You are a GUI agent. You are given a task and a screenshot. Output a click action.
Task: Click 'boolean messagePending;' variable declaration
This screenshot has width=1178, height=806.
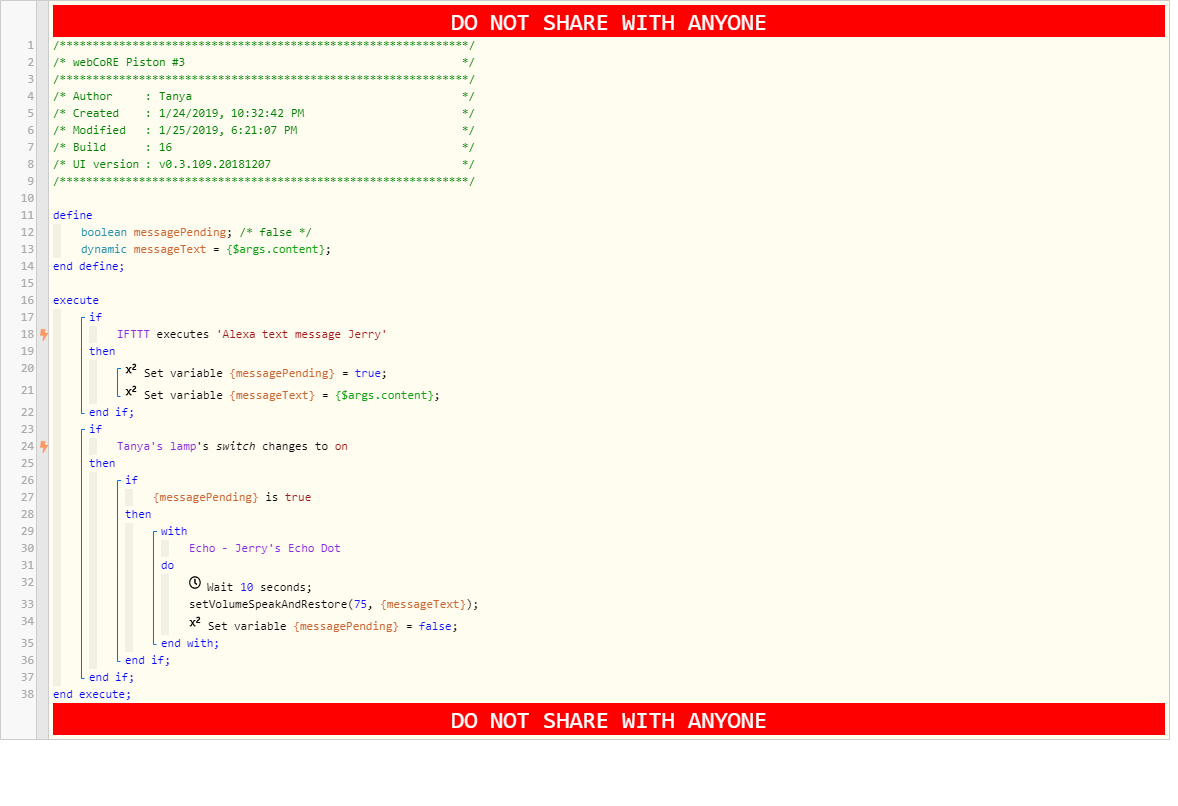coord(157,232)
